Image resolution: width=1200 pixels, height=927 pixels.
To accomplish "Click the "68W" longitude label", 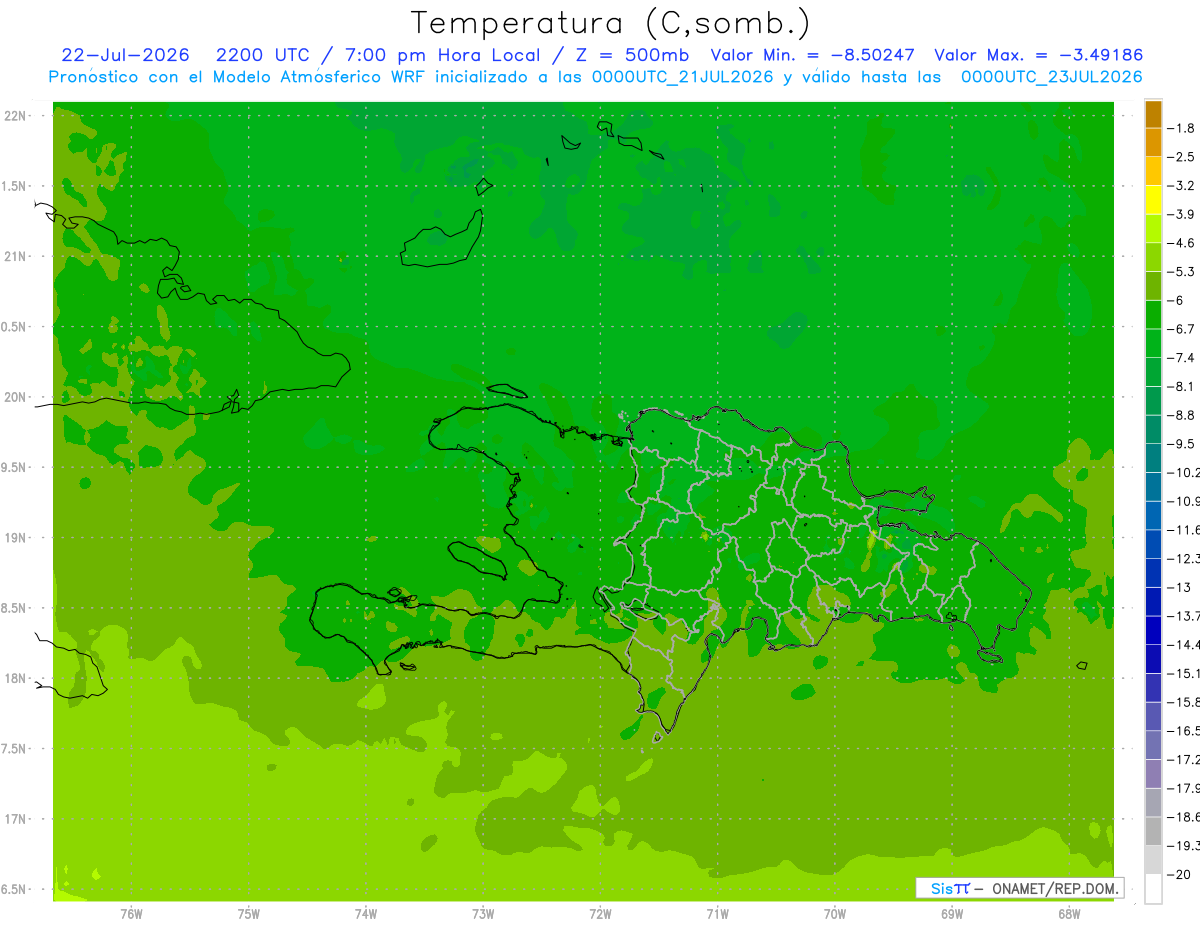I will pyautogui.click(x=1069, y=913).
